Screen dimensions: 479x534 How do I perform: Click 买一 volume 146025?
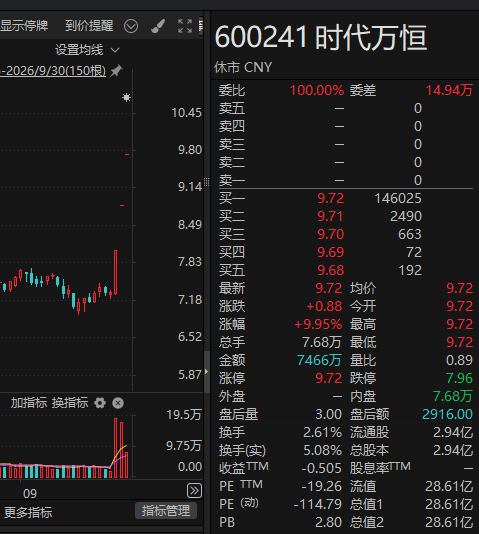click(x=398, y=199)
